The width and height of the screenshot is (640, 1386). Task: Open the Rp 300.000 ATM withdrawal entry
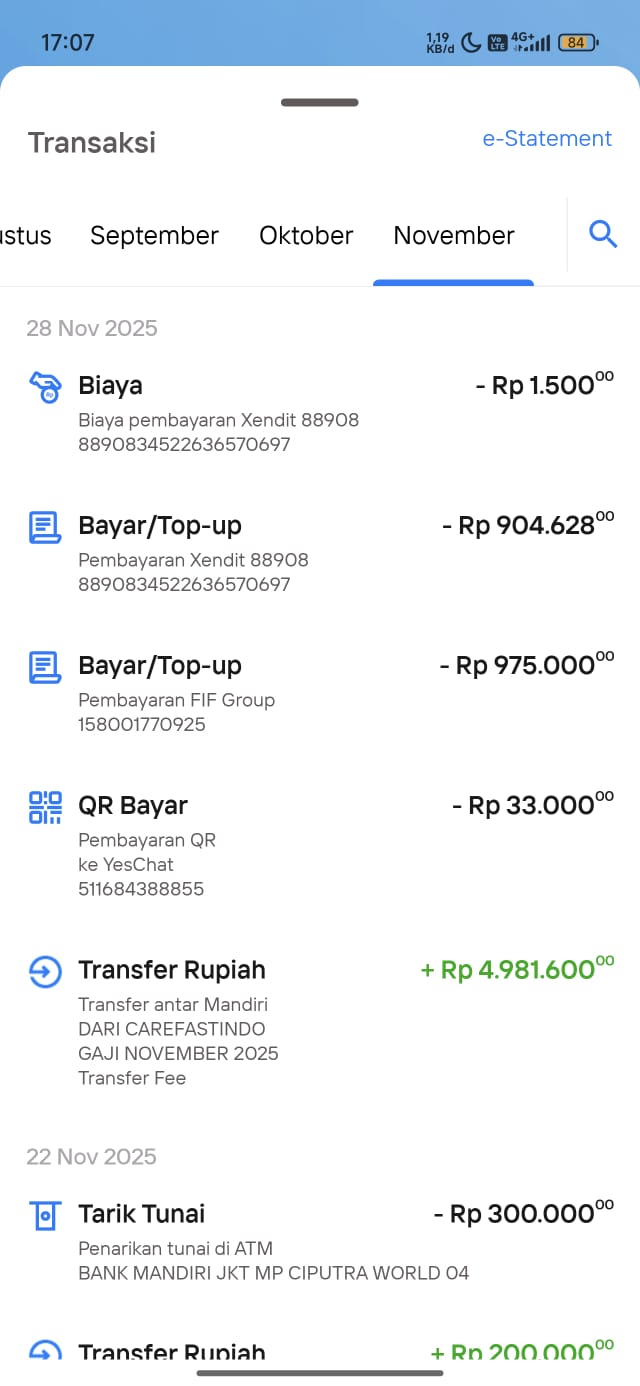[x=320, y=1241]
